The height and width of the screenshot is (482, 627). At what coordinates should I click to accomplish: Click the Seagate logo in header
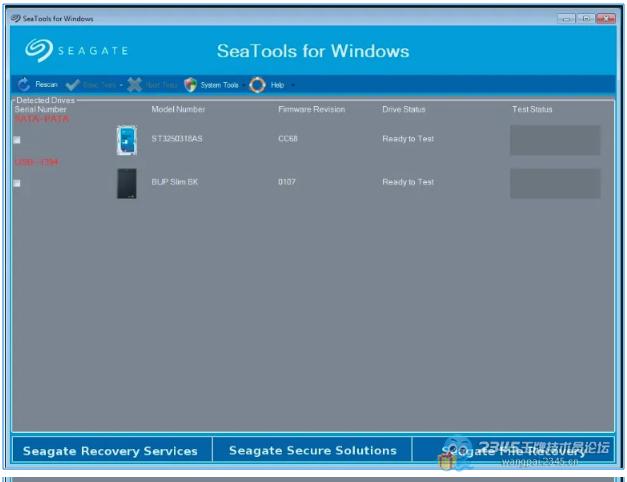[x=40, y=51]
